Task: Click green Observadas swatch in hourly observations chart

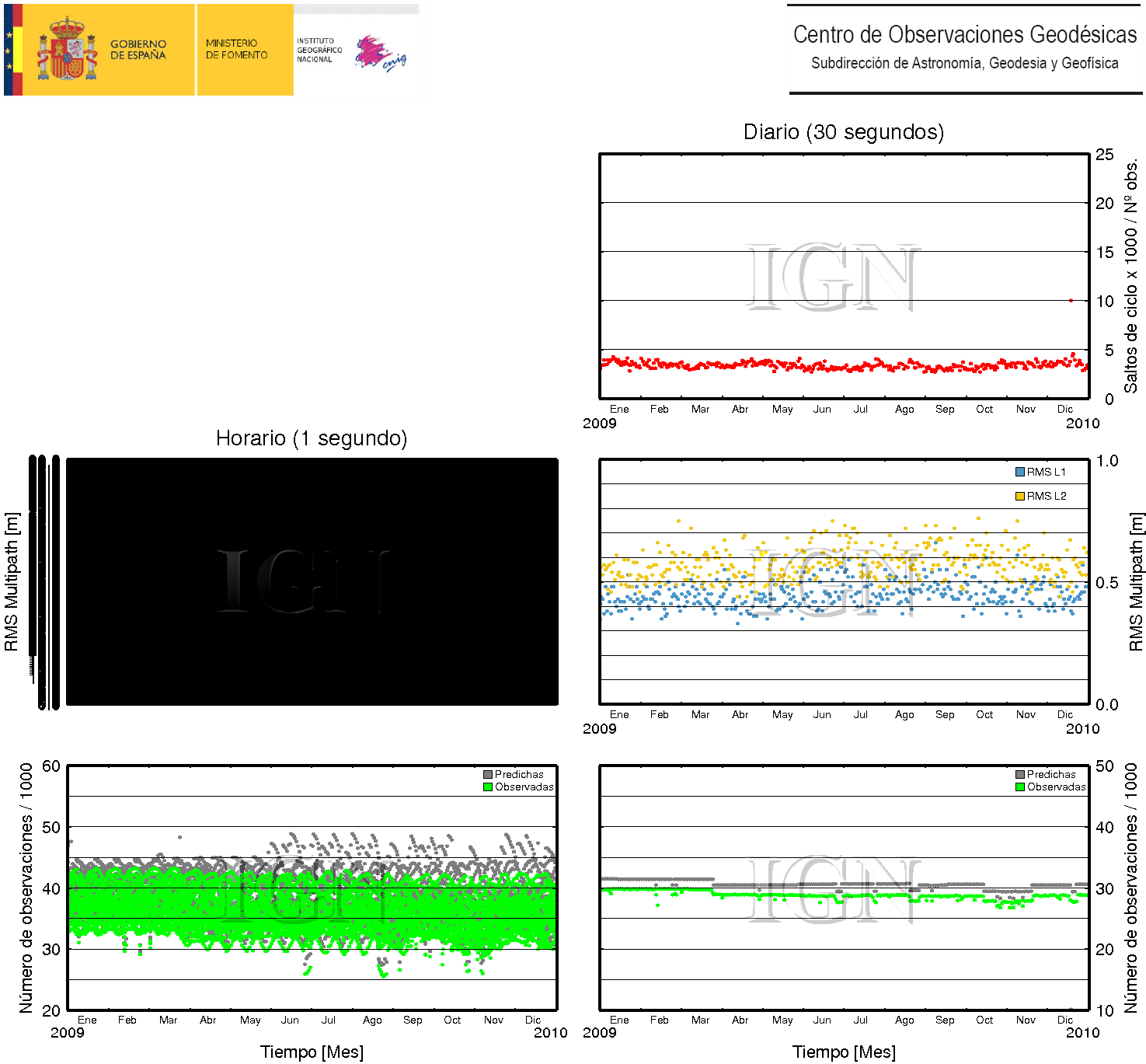Action: [x=488, y=787]
